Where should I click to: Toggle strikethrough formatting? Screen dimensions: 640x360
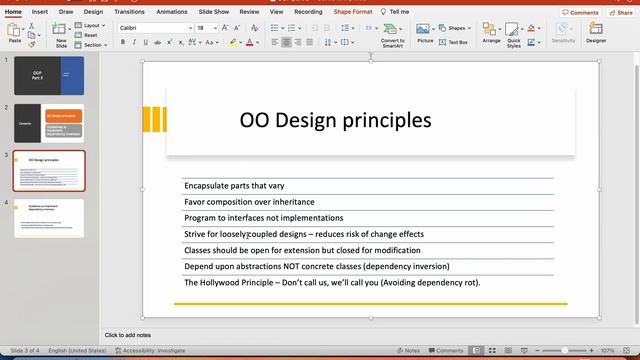[158, 42]
